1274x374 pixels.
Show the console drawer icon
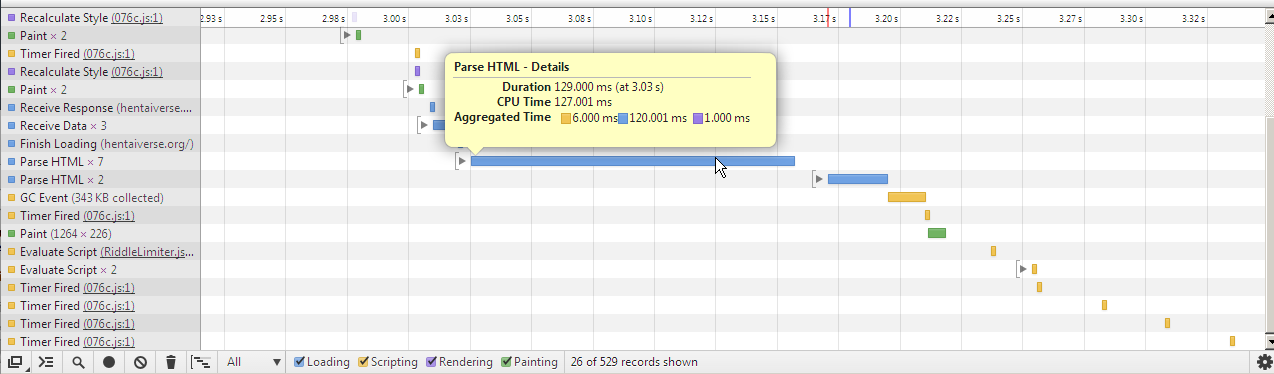[x=46, y=362]
